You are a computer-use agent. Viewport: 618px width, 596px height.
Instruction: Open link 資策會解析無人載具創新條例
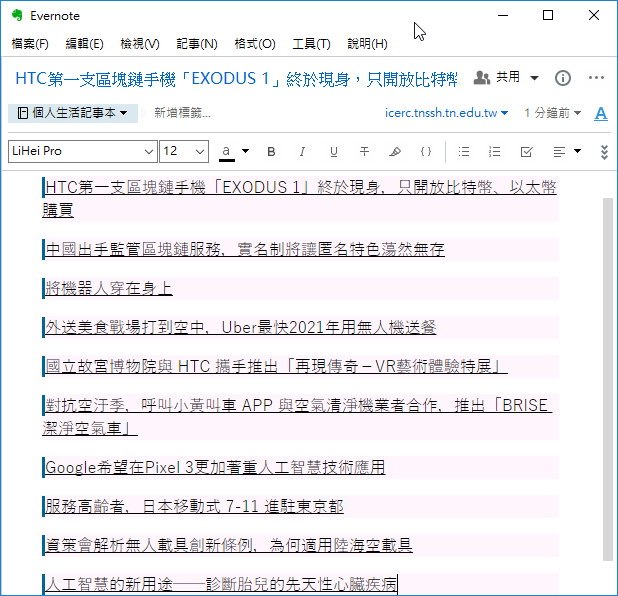click(229, 545)
